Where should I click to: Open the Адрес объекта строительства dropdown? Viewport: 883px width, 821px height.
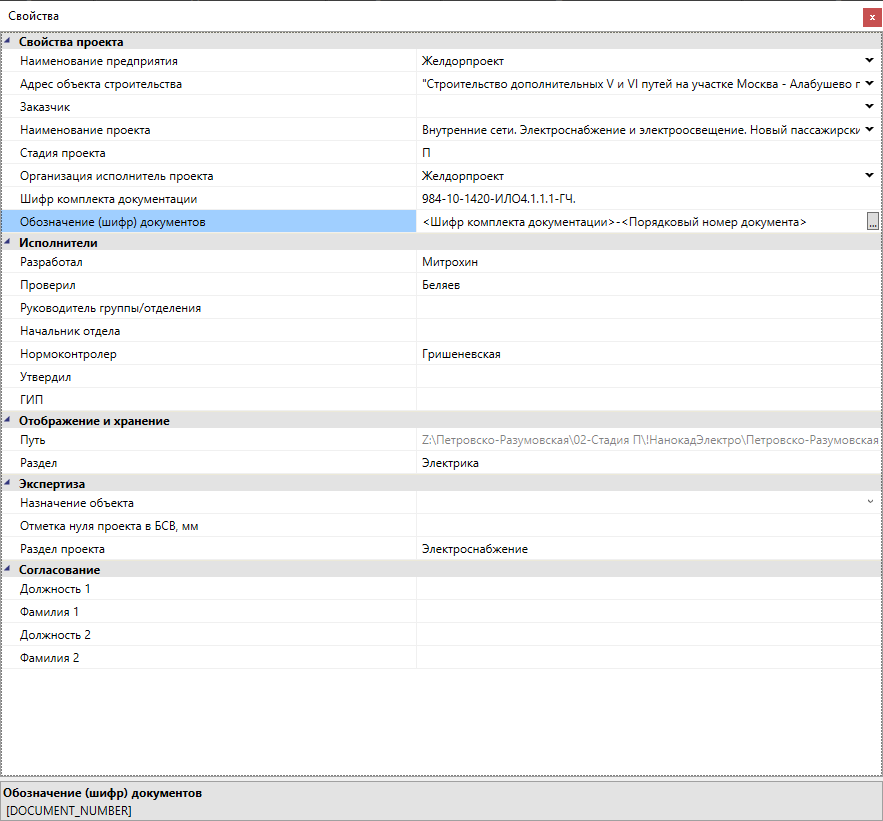(870, 84)
